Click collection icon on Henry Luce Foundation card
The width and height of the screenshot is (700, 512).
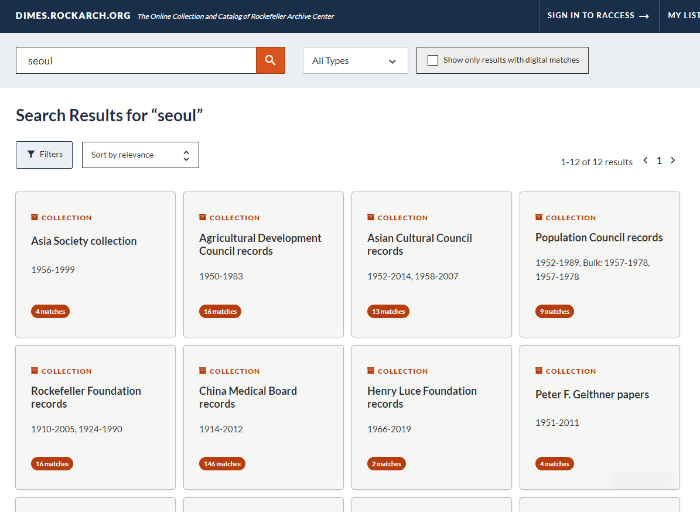coord(371,371)
